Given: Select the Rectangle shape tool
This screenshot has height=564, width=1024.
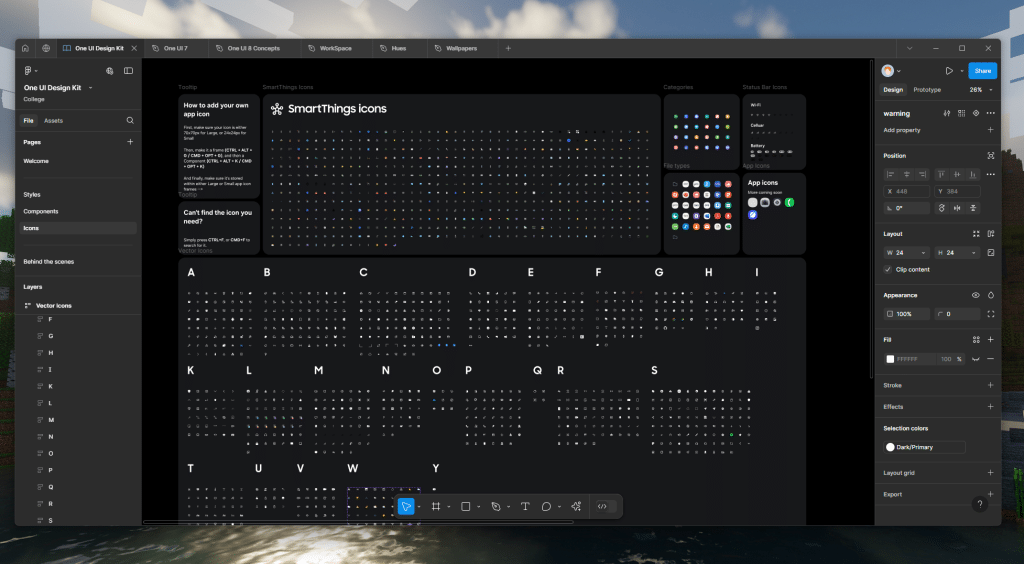Looking at the screenshot, I should (x=466, y=507).
